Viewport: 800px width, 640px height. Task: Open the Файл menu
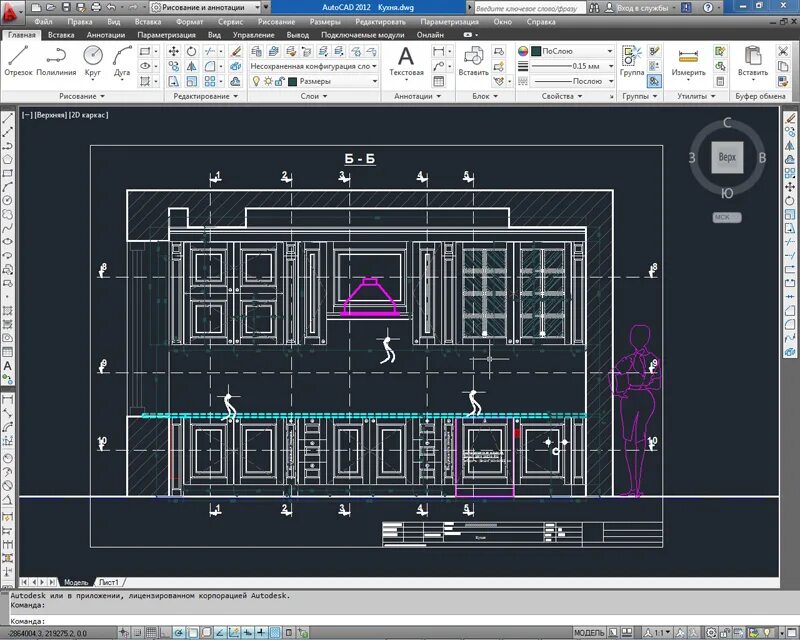[x=43, y=22]
